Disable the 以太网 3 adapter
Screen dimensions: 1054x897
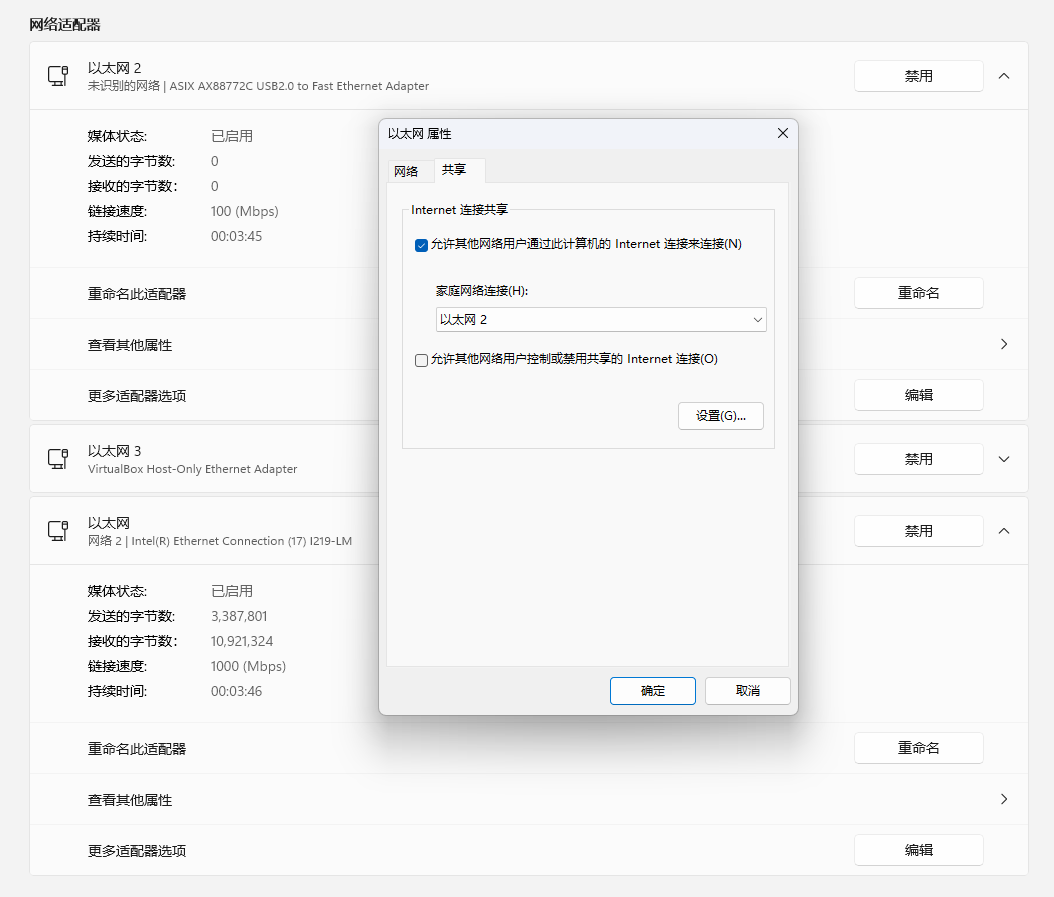click(x=918, y=458)
